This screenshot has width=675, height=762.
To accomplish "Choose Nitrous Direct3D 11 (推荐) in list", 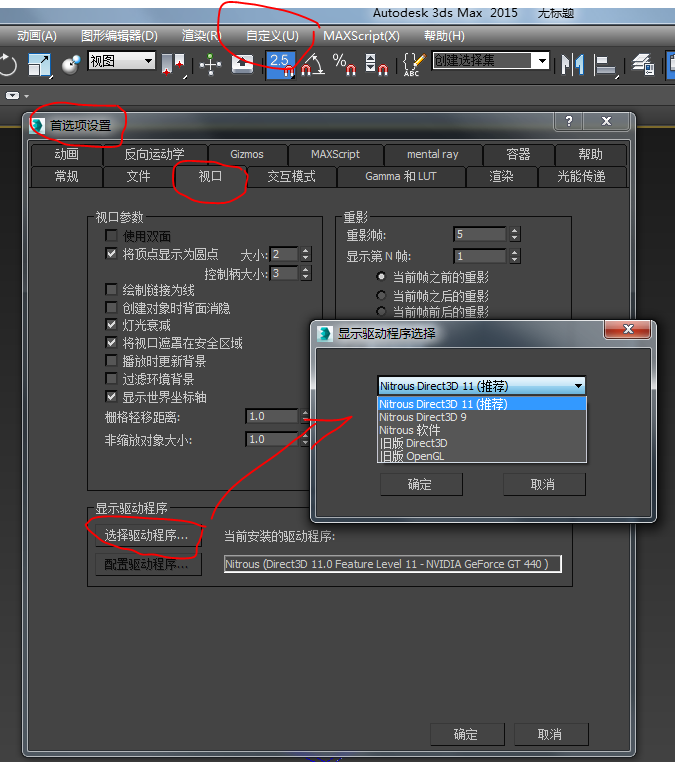I will [482, 404].
